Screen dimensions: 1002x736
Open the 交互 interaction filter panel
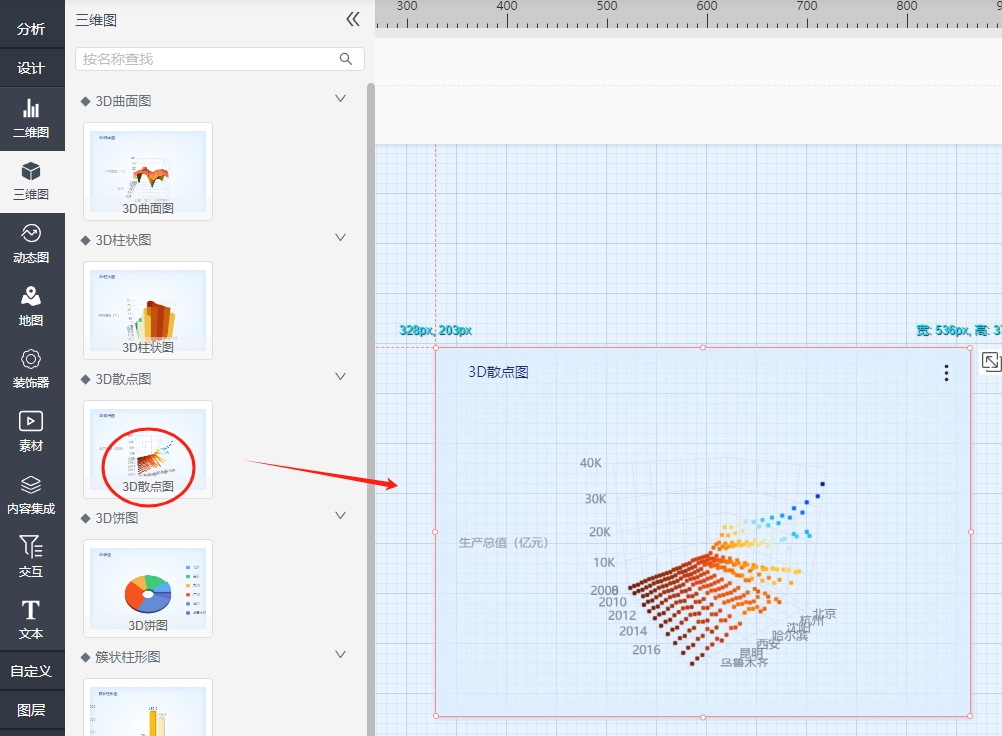(x=31, y=557)
